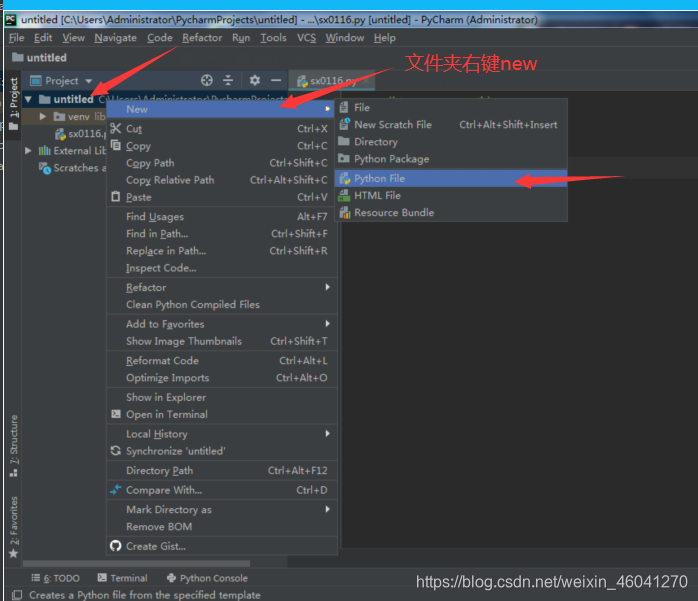
Task: Choose Inspect Code...
Action: [x=221, y=268]
